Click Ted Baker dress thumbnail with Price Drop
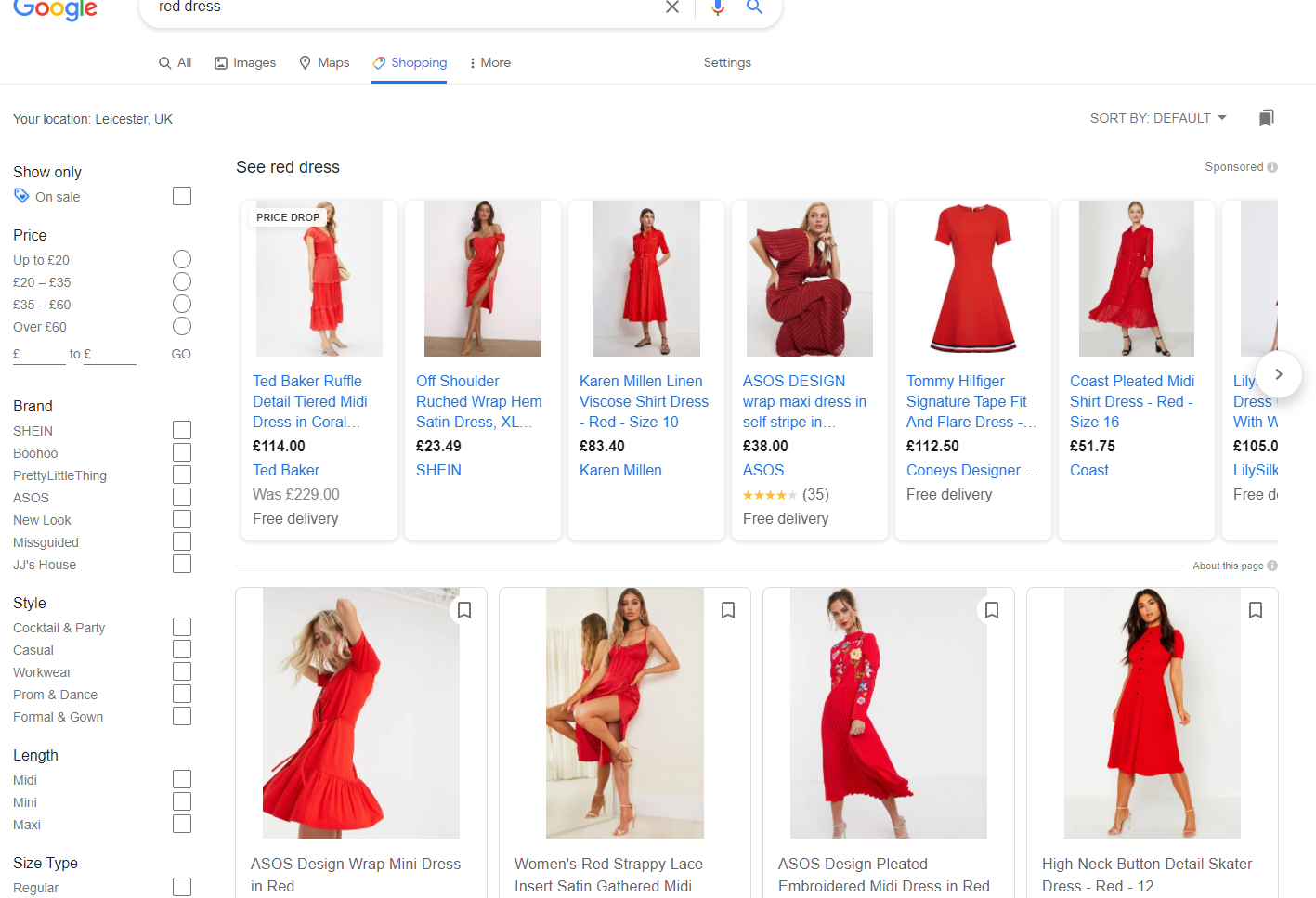 tap(319, 279)
